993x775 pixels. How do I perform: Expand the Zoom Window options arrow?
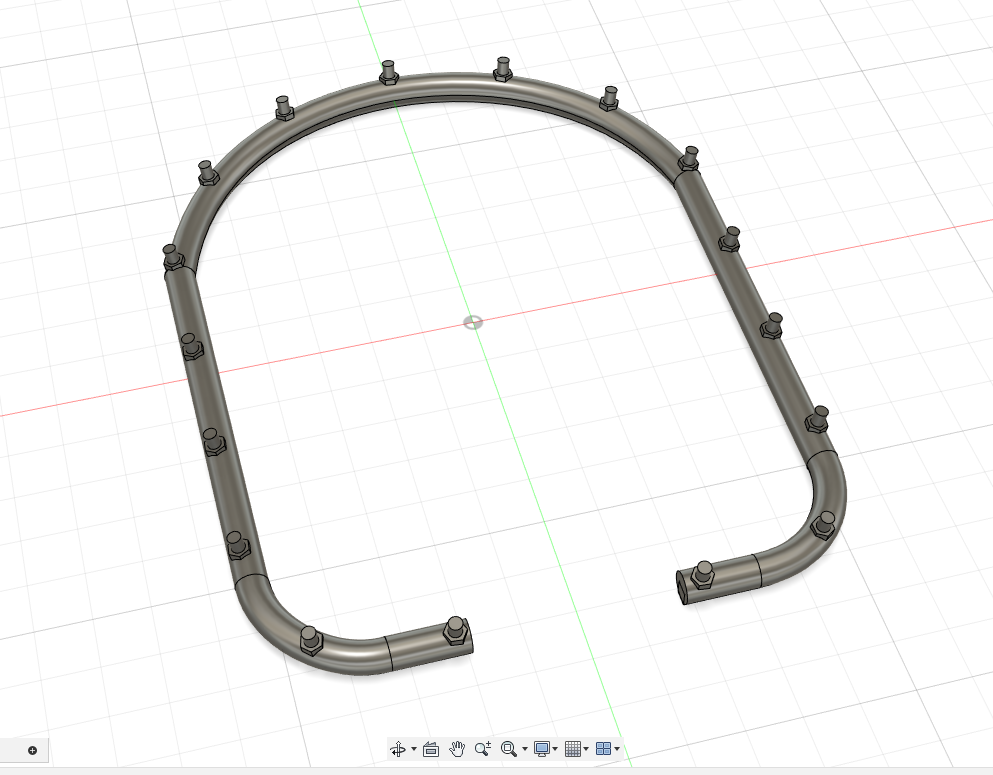click(x=524, y=749)
